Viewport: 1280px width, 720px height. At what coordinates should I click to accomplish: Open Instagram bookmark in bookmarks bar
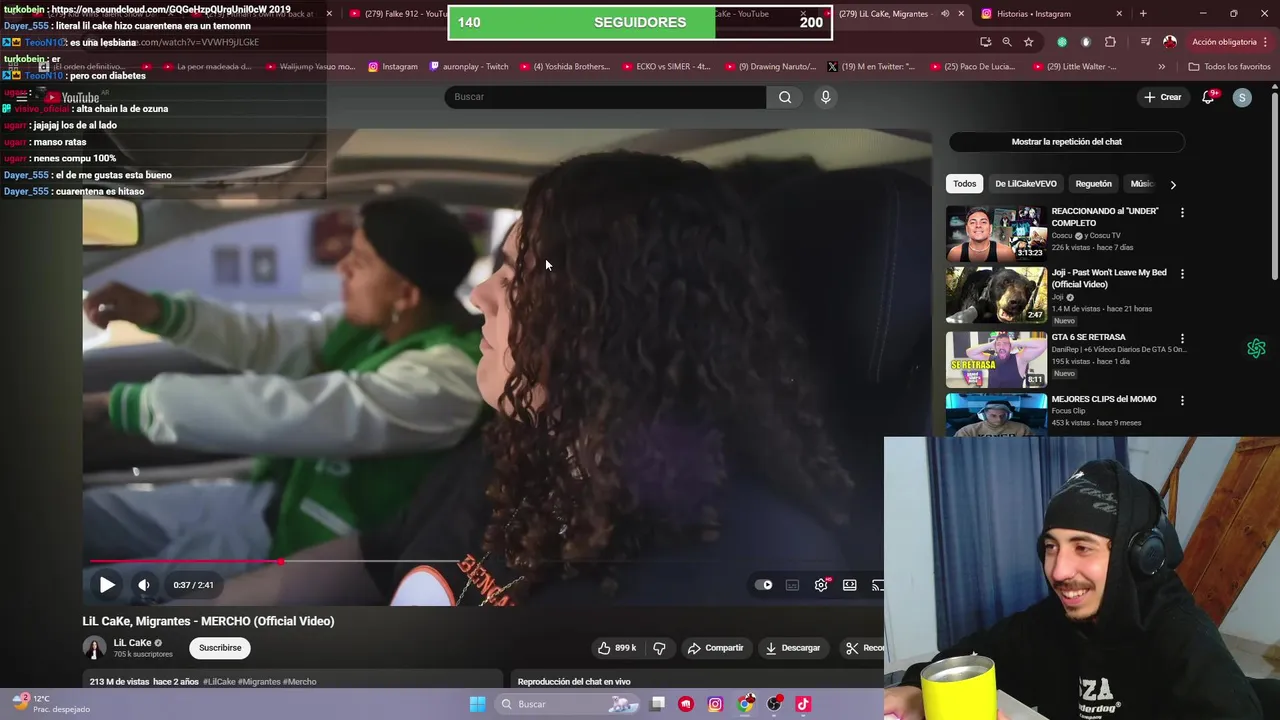coord(393,67)
